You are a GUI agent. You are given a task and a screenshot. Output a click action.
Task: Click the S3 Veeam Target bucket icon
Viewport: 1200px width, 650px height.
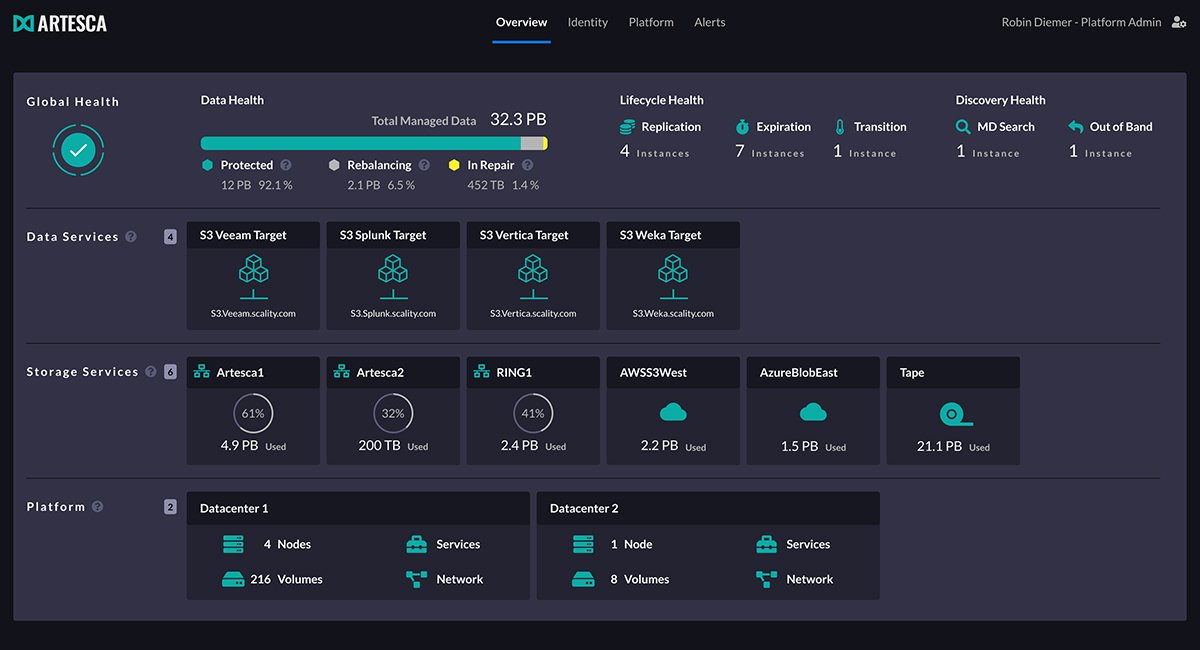pyautogui.click(x=253, y=275)
